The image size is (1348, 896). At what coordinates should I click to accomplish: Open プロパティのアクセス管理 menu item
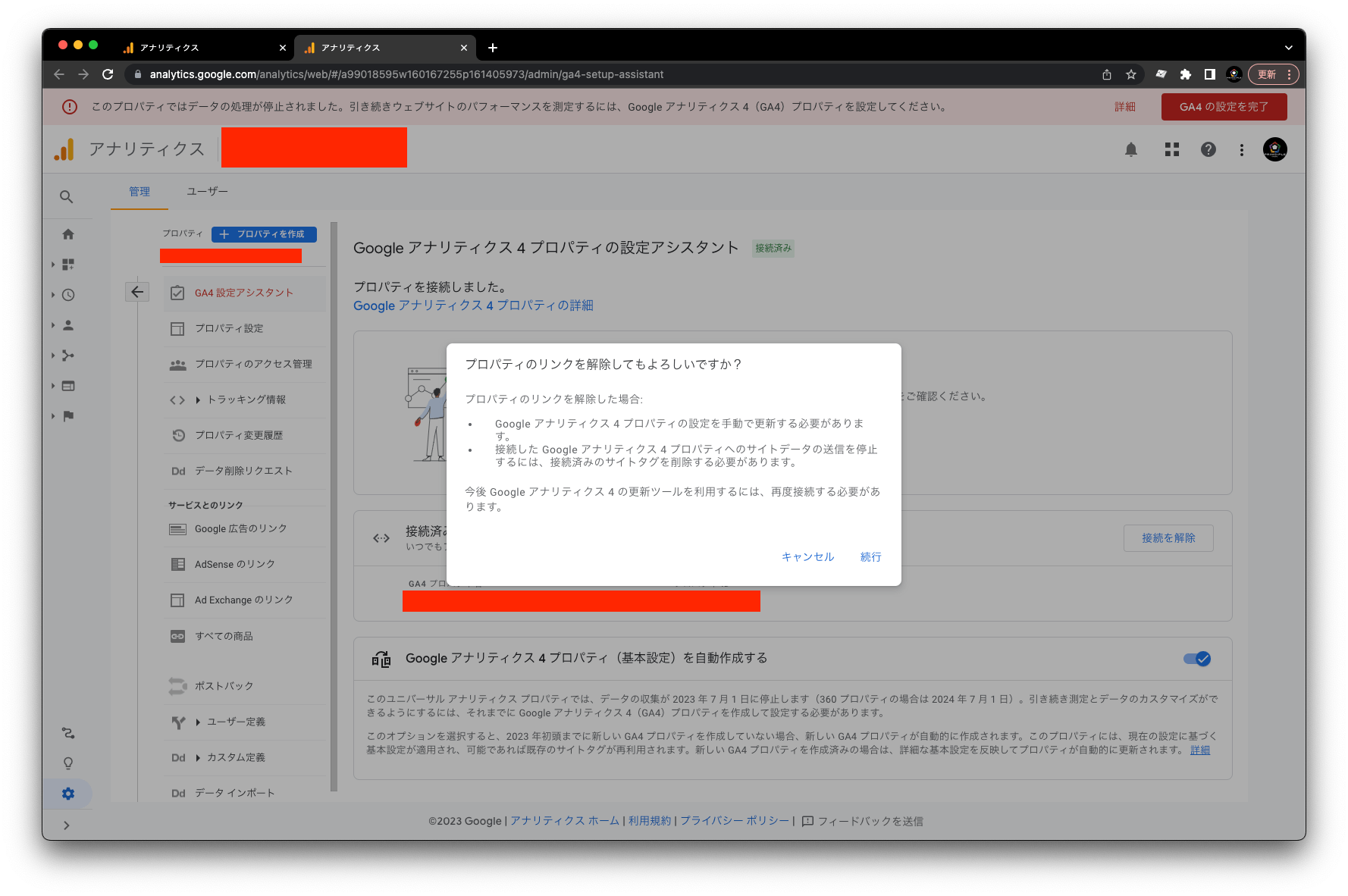point(244,364)
